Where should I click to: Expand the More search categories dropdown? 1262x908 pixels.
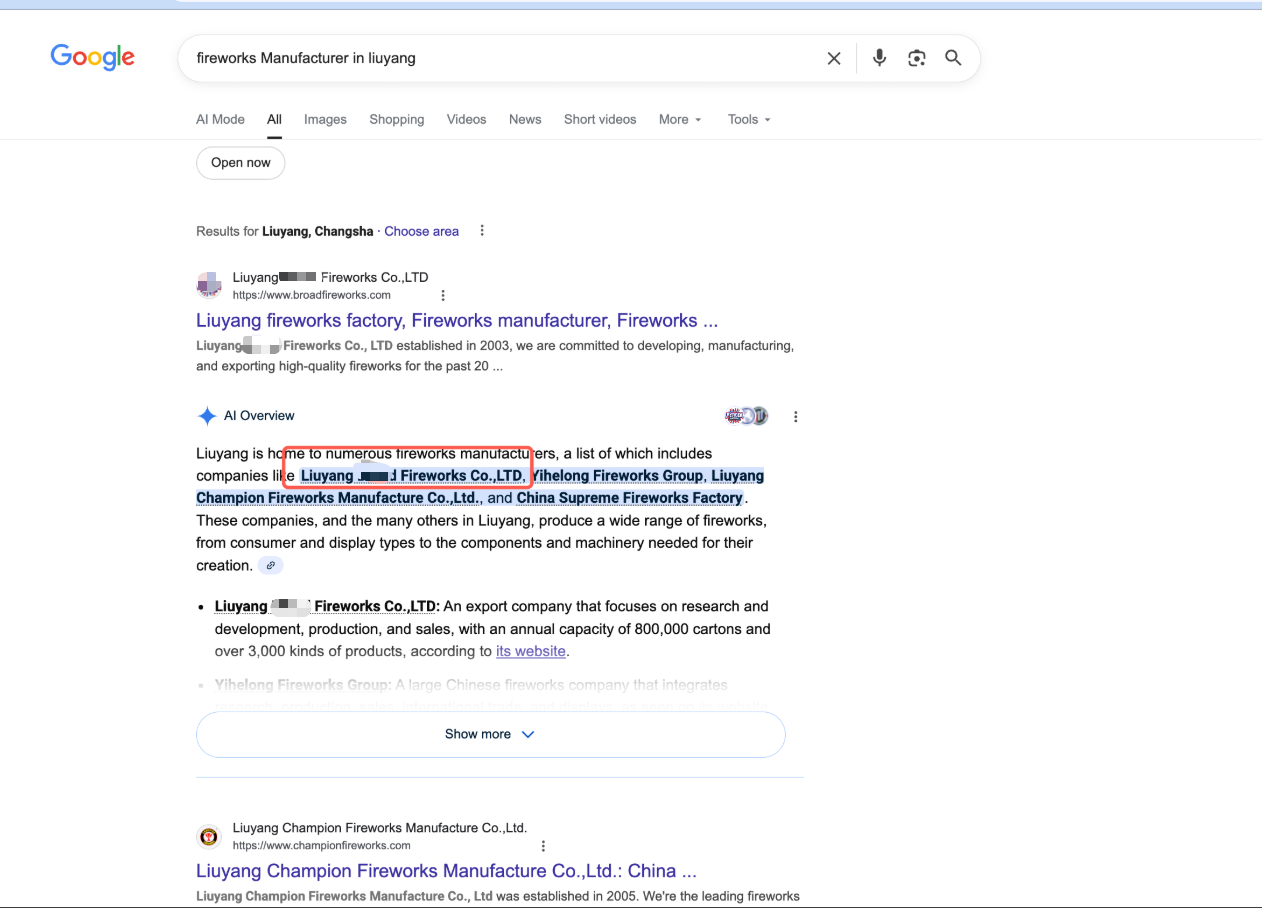tap(680, 119)
